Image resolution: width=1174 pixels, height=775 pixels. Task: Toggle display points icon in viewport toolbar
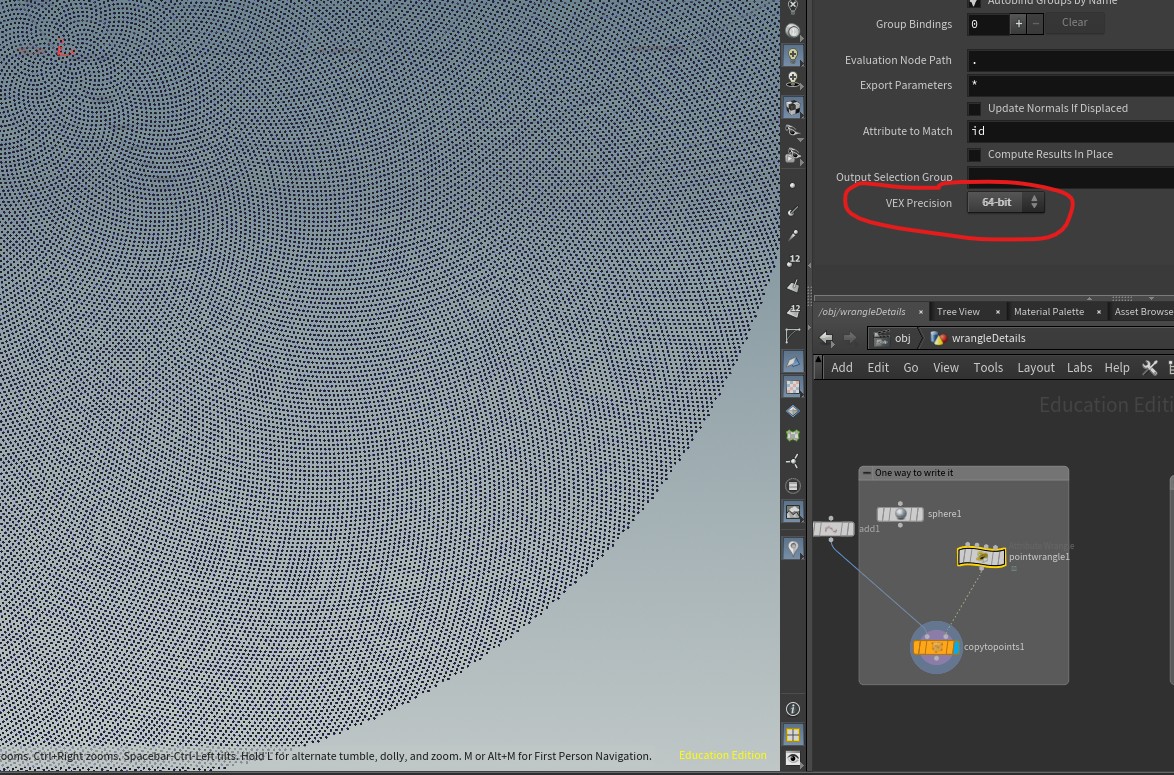793,185
